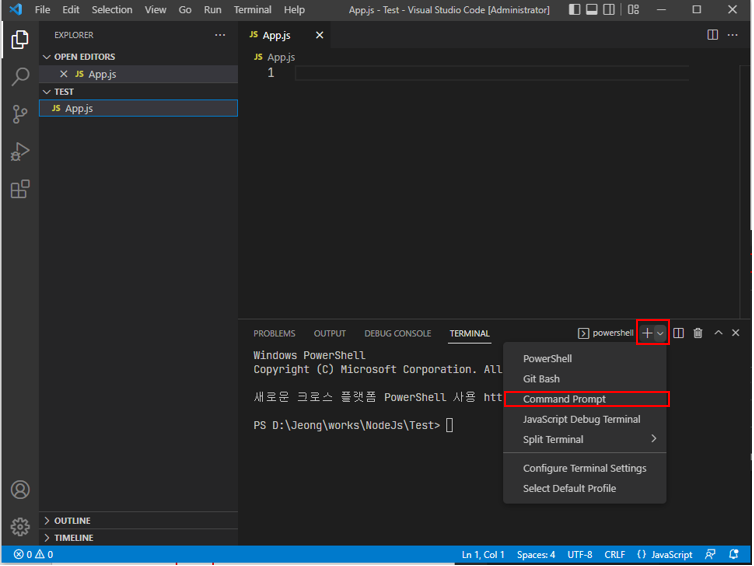Choose Select Default Profile menu entry
This screenshot has width=754, height=566.
[585, 488]
